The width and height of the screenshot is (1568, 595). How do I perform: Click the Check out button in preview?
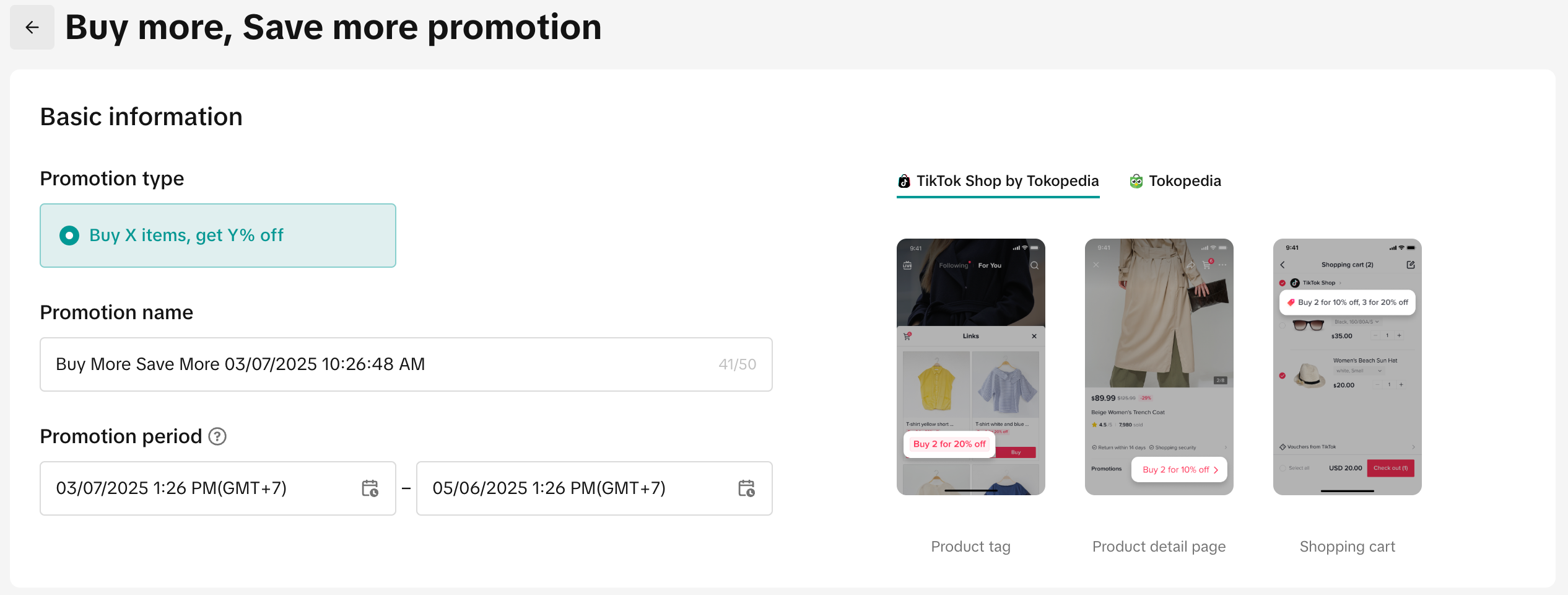tap(1390, 468)
